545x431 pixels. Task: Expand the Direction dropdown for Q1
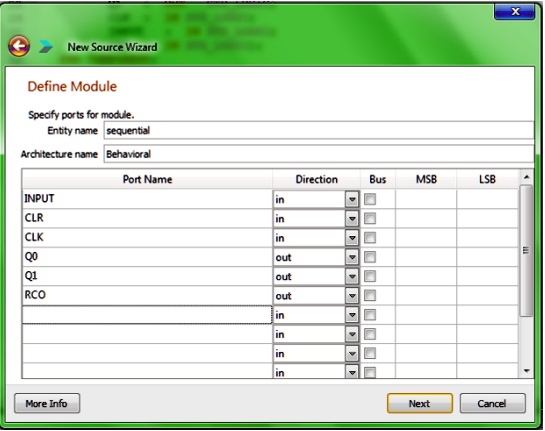tap(352, 277)
